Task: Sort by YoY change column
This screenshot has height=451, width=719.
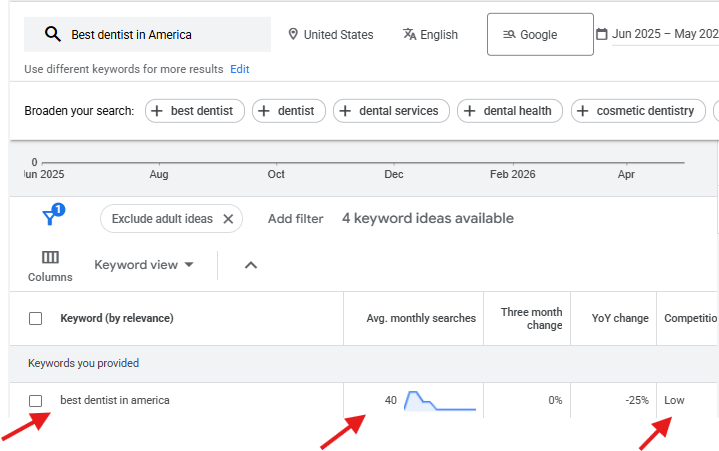Action: click(x=620, y=318)
